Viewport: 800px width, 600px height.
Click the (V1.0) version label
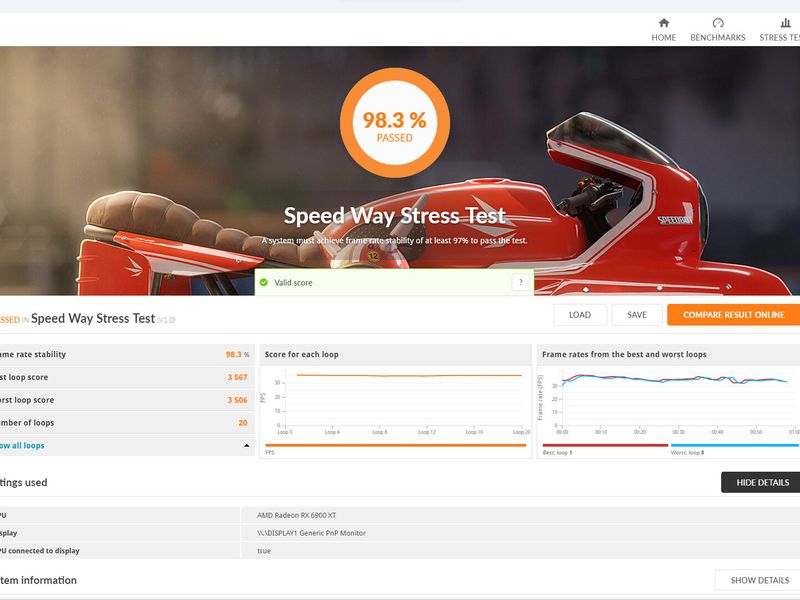tap(166, 320)
